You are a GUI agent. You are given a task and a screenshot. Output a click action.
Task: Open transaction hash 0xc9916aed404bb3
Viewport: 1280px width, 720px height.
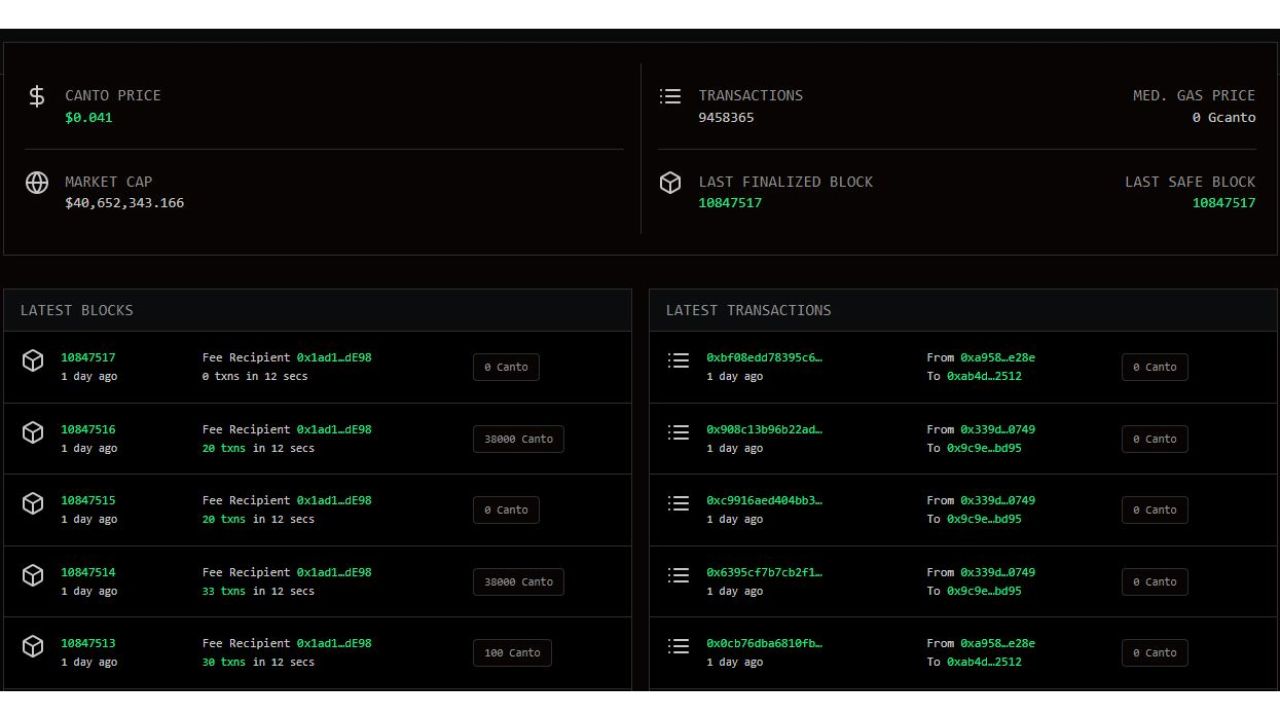pyautogui.click(x=764, y=501)
